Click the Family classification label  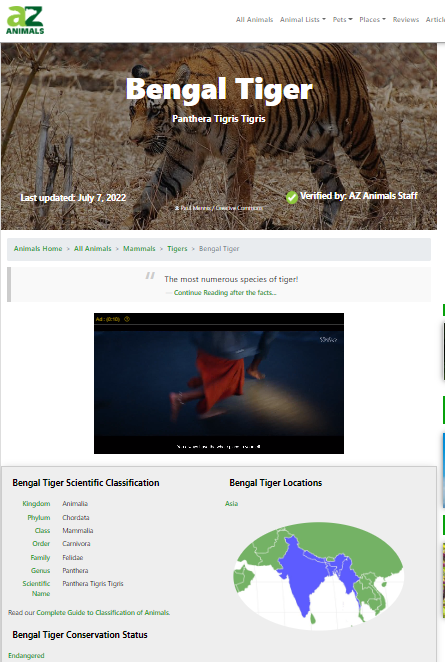[x=40, y=558]
